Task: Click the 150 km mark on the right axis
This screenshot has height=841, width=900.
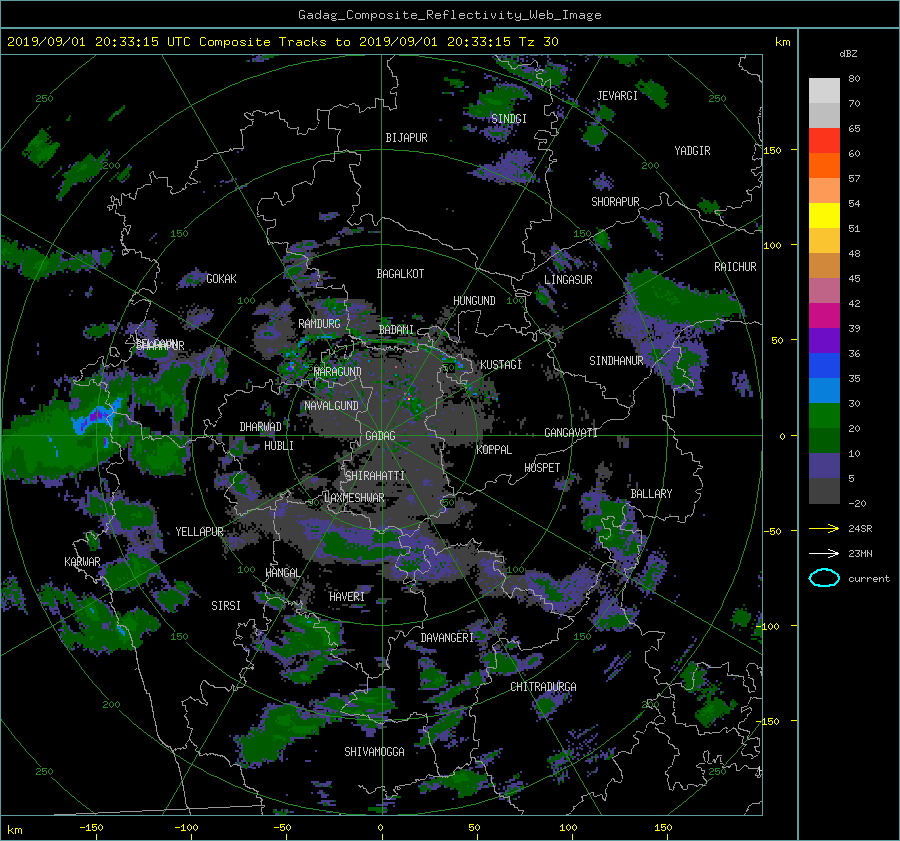Action: (773, 150)
